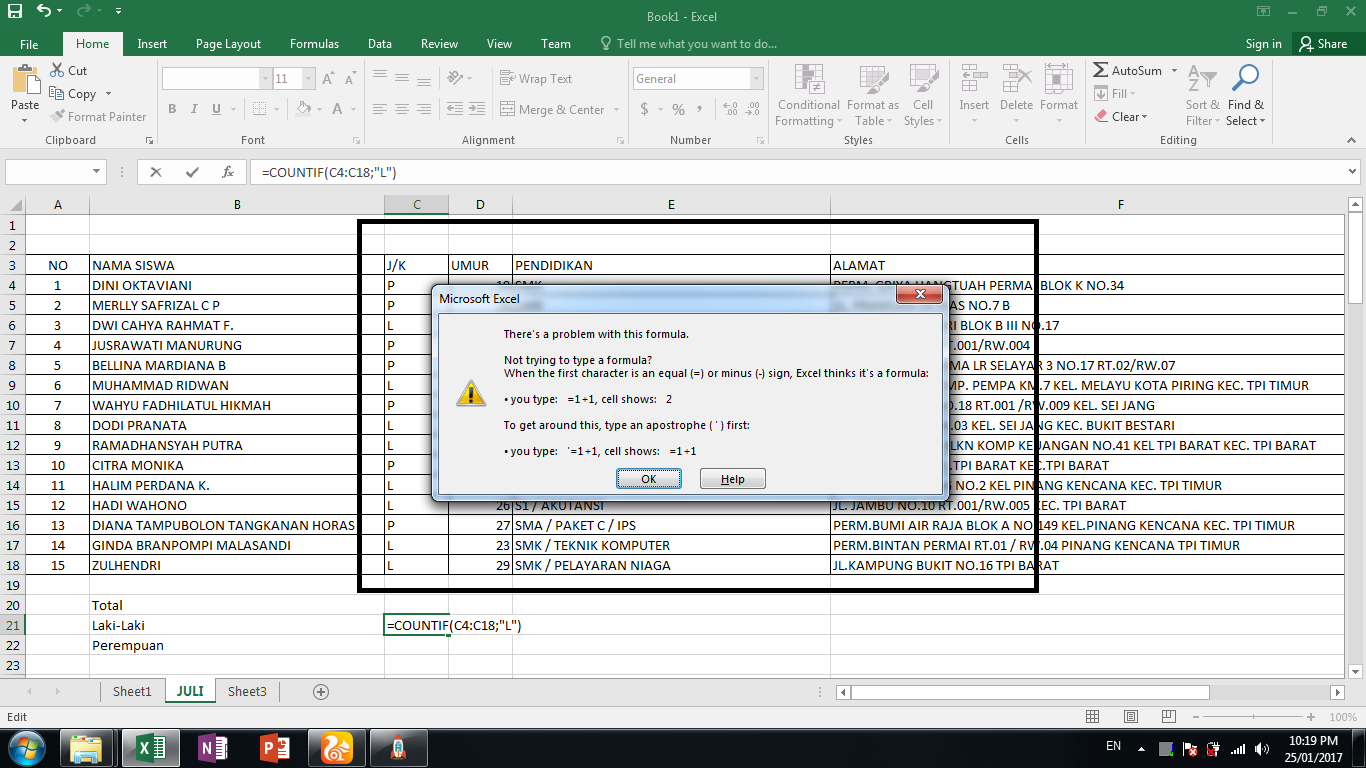Viewport: 1366px width, 768px height.
Task: Select Page Layout view in status bar
Action: 1130,717
